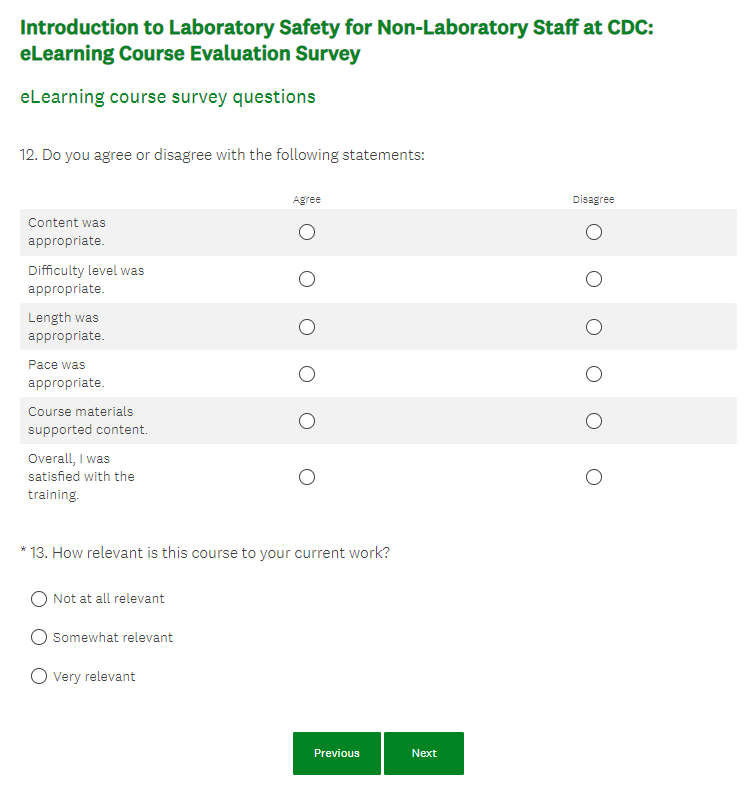
Task: Select Agree for Course materials supported content
Action: tap(307, 421)
